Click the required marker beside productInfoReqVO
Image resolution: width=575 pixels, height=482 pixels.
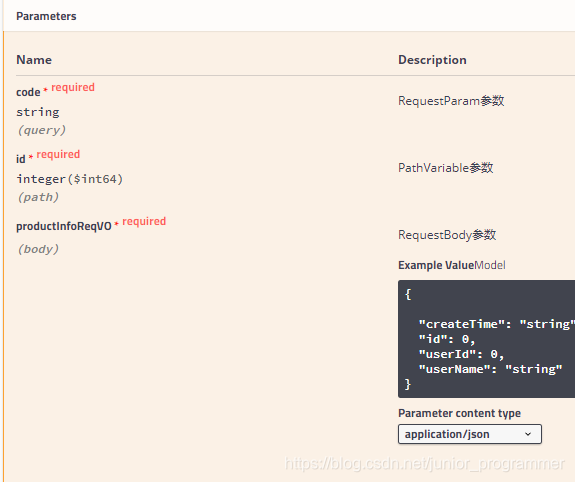(x=144, y=222)
